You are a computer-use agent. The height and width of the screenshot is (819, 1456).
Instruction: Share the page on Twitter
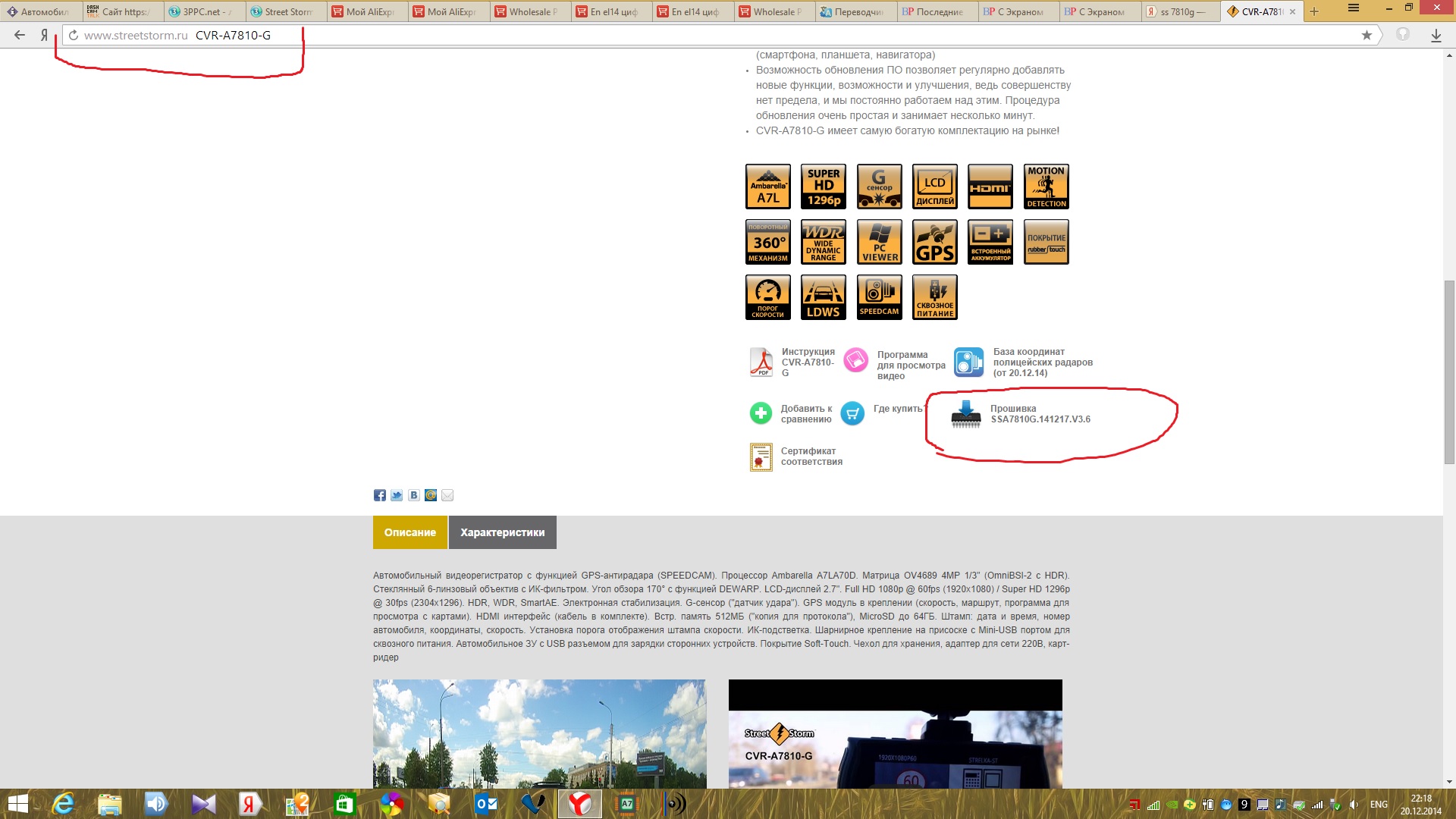[397, 495]
